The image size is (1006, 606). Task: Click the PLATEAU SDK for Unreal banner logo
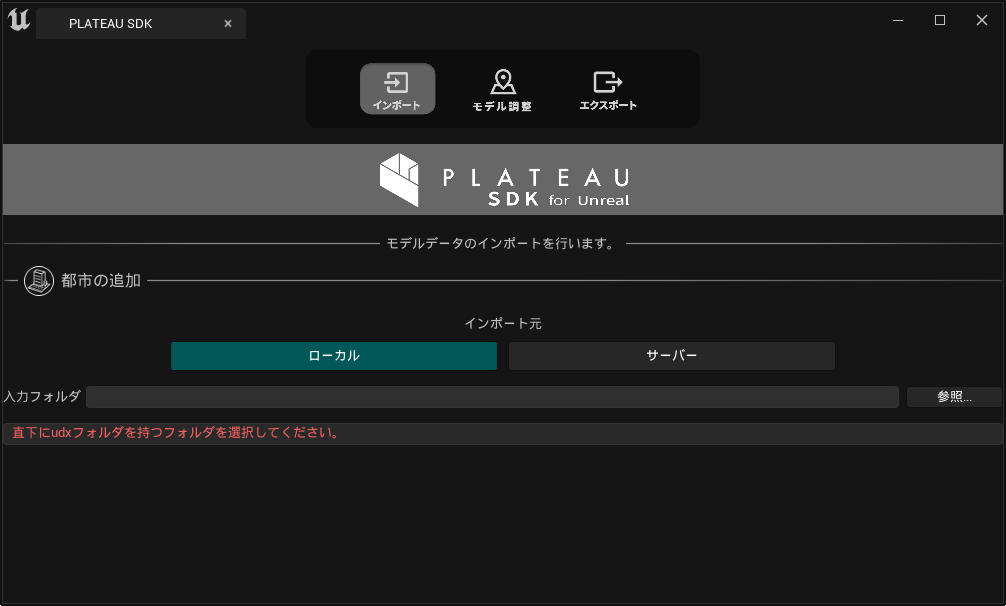pyautogui.click(x=504, y=180)
